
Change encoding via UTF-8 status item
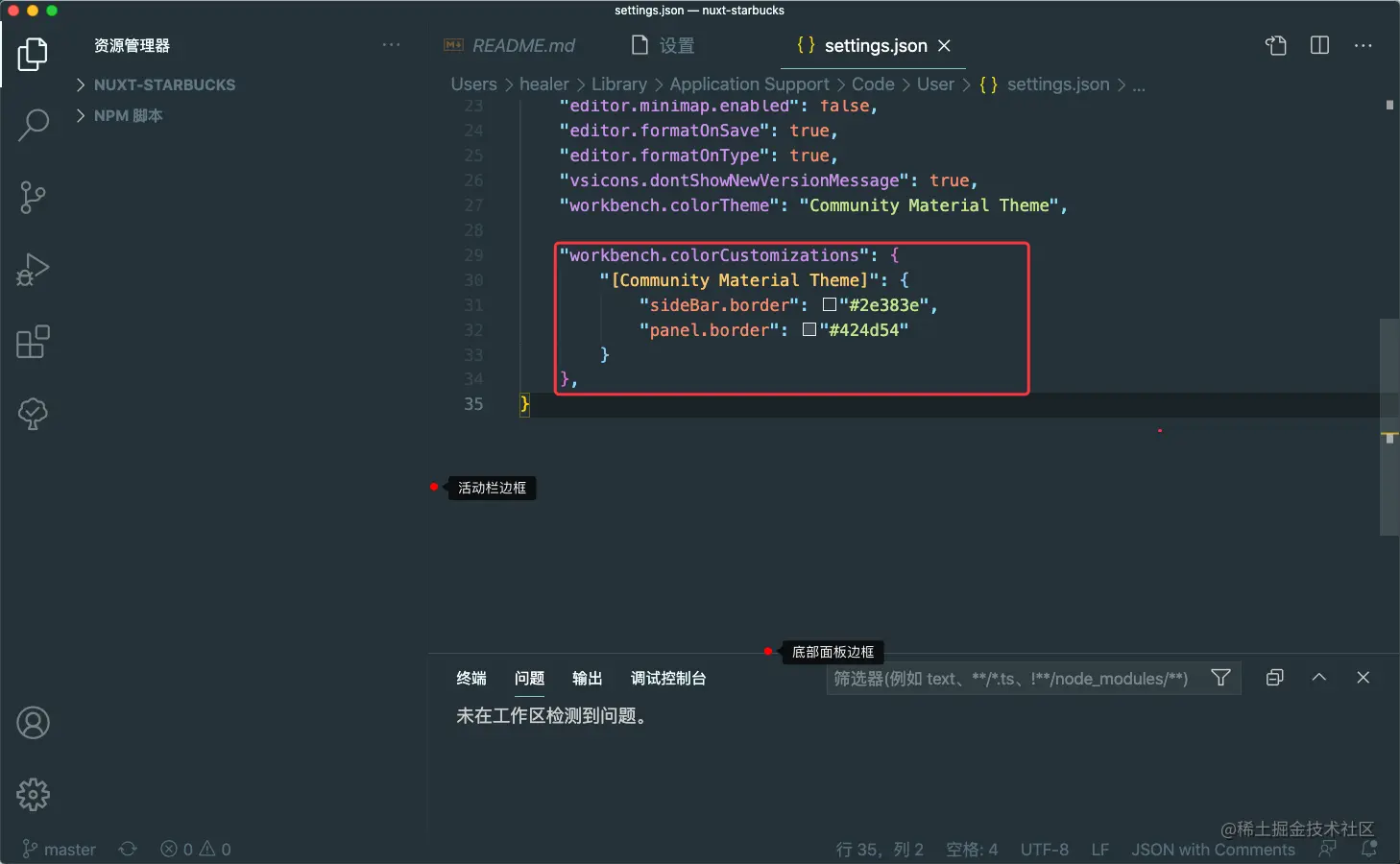point(1045,850)
